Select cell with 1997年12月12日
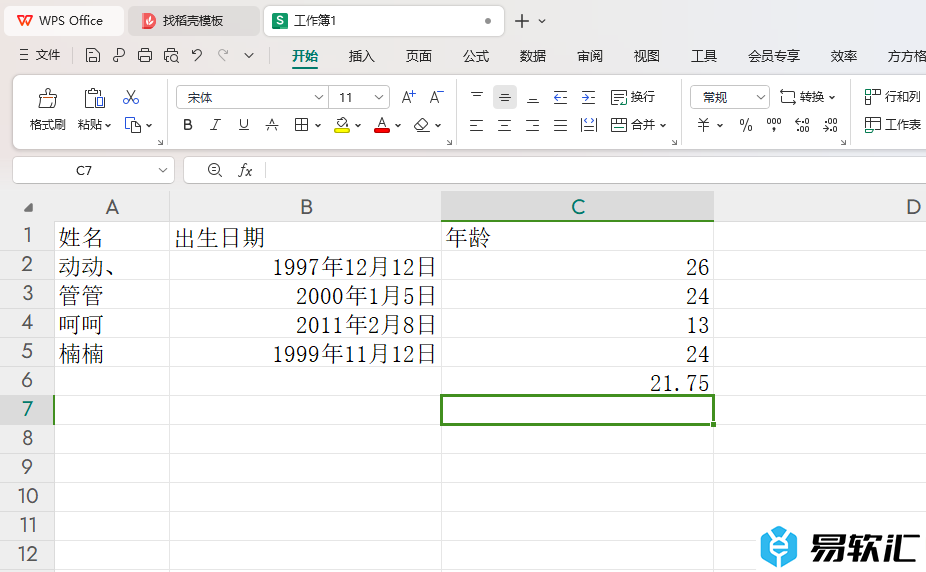This screenshot has height=572, width=926. (x=305, y=266)
